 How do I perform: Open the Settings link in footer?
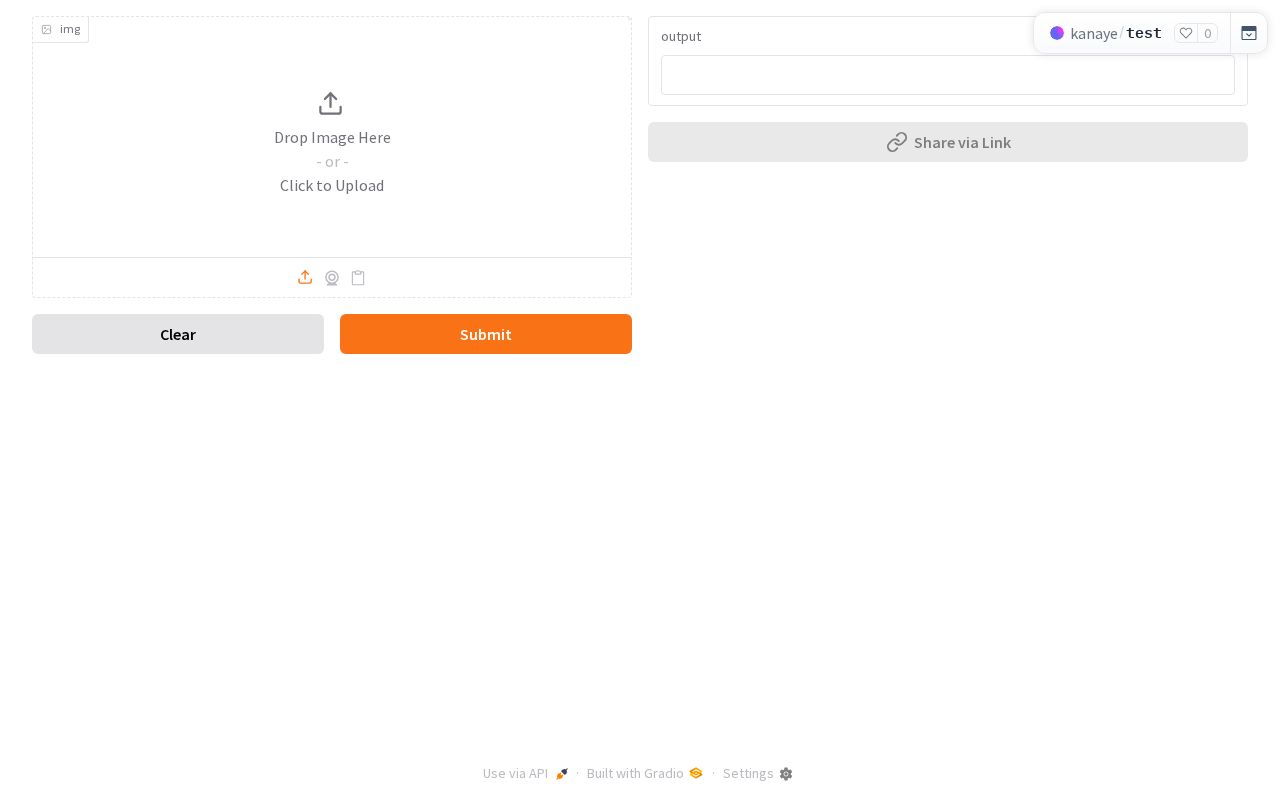pyautogui.click(x=758, y=773)
